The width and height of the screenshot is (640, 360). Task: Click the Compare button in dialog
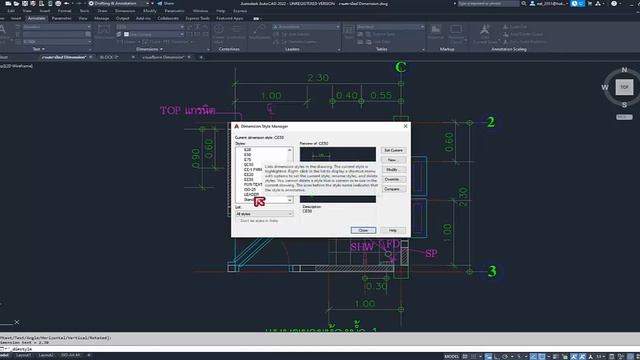pyautogui.click(x=393, y=189)
